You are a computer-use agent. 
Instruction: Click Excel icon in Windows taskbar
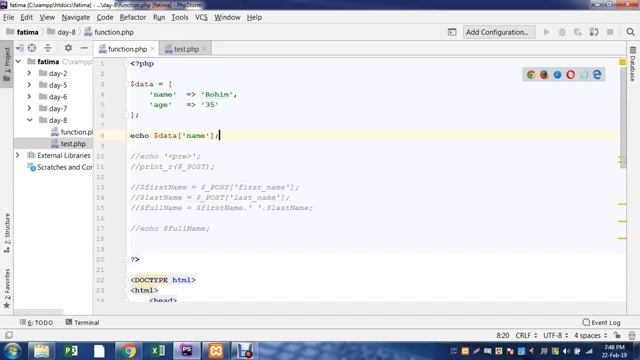click(x=158, y=351)
